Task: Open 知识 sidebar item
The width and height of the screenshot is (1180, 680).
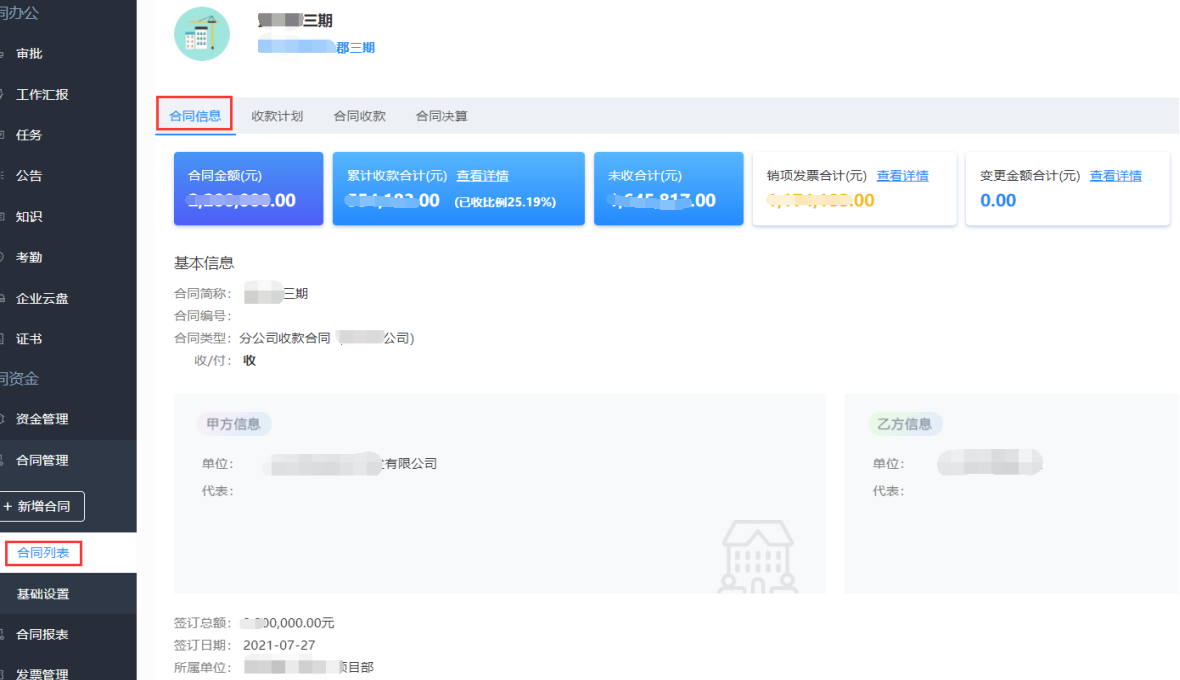Action: [29, 217]
